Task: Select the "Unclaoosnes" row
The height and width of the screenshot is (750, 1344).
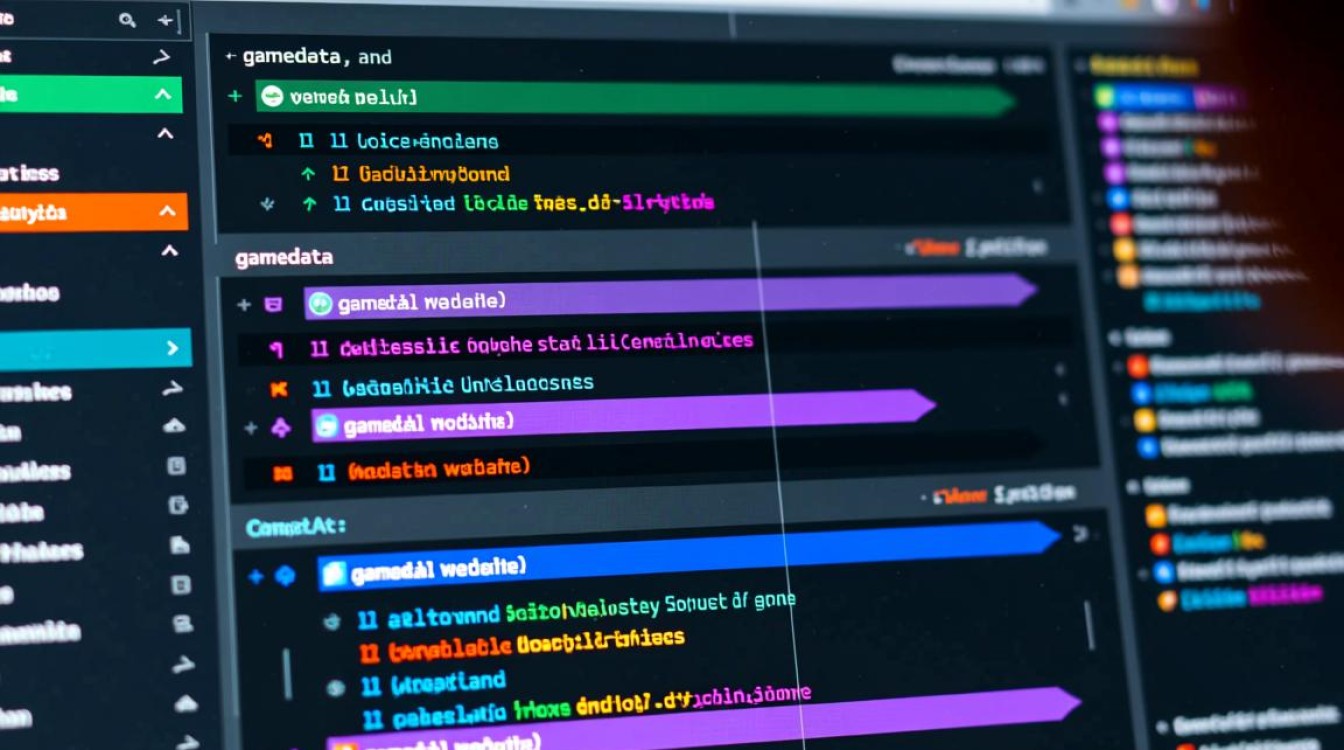Action: (453, 386)
